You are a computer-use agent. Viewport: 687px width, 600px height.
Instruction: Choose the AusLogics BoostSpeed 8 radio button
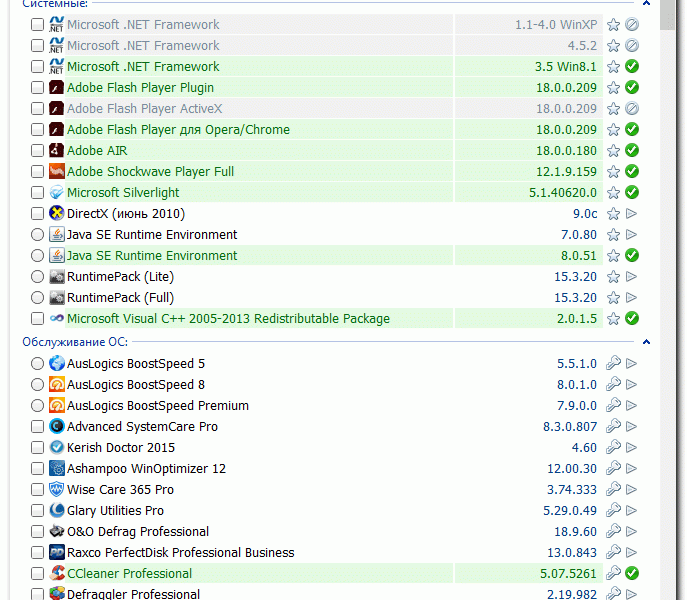38,384
